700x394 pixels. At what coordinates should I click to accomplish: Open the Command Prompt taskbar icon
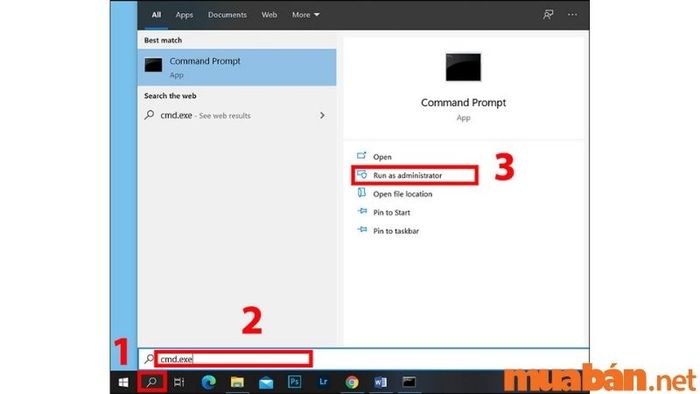pyautogui.click(x=409, y=382)
